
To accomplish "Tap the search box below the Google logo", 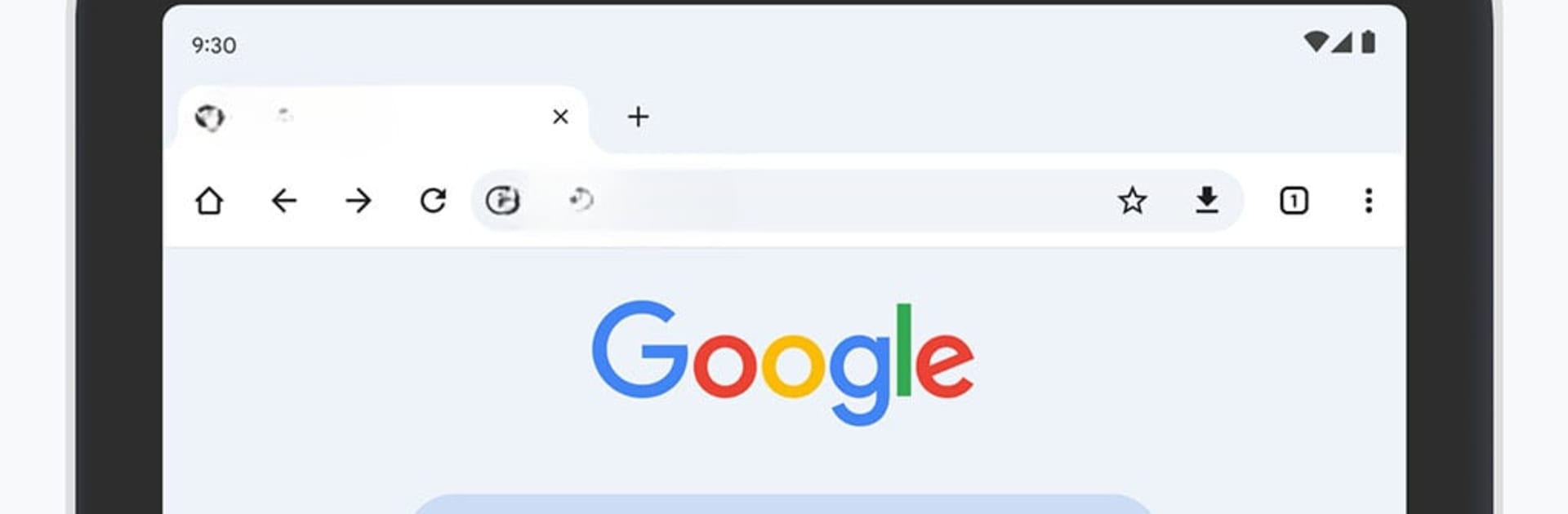I will pyautogui.click(x=782, y=504).
